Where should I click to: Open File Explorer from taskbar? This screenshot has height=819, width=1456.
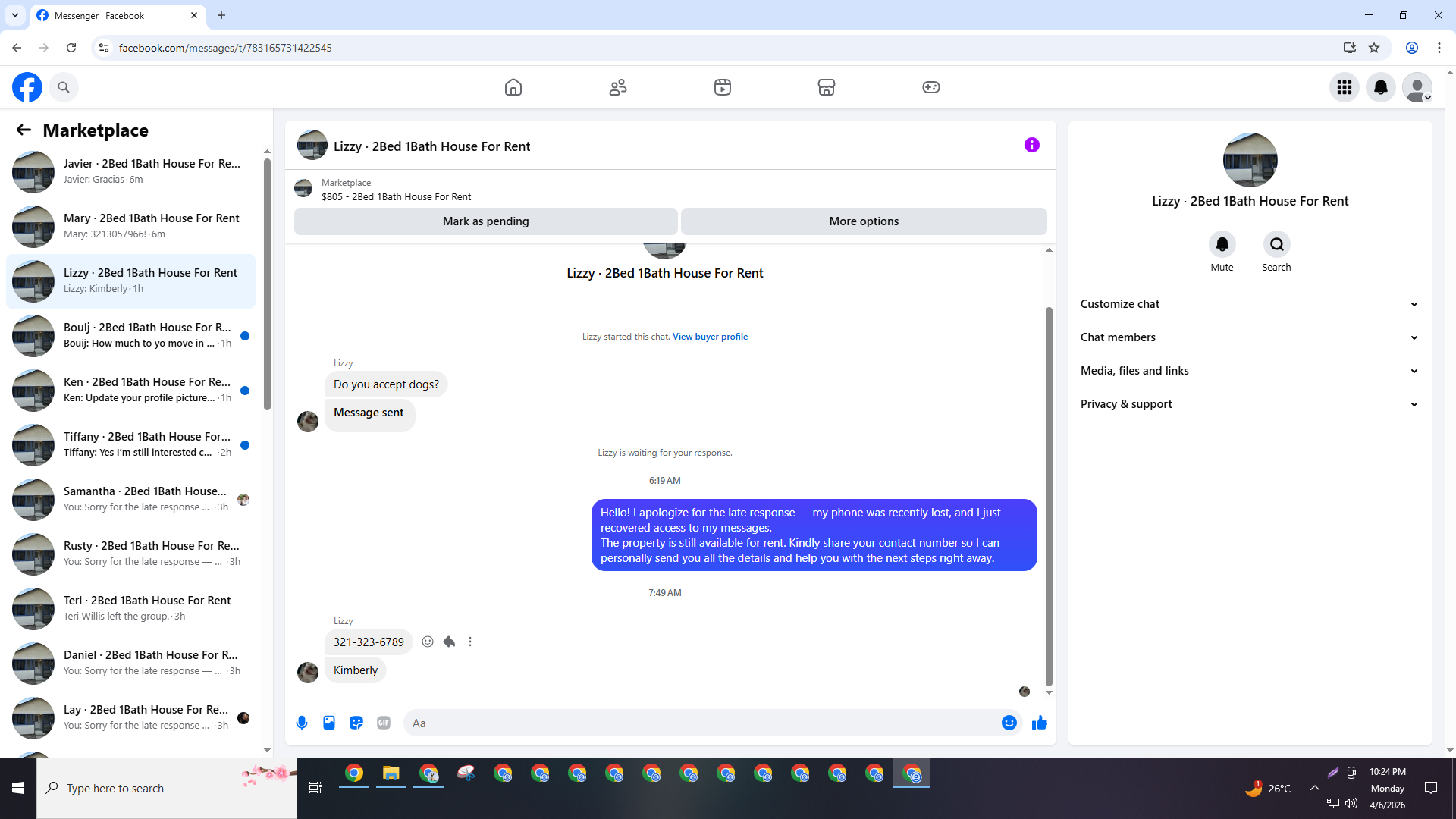(x=391, y=773)
